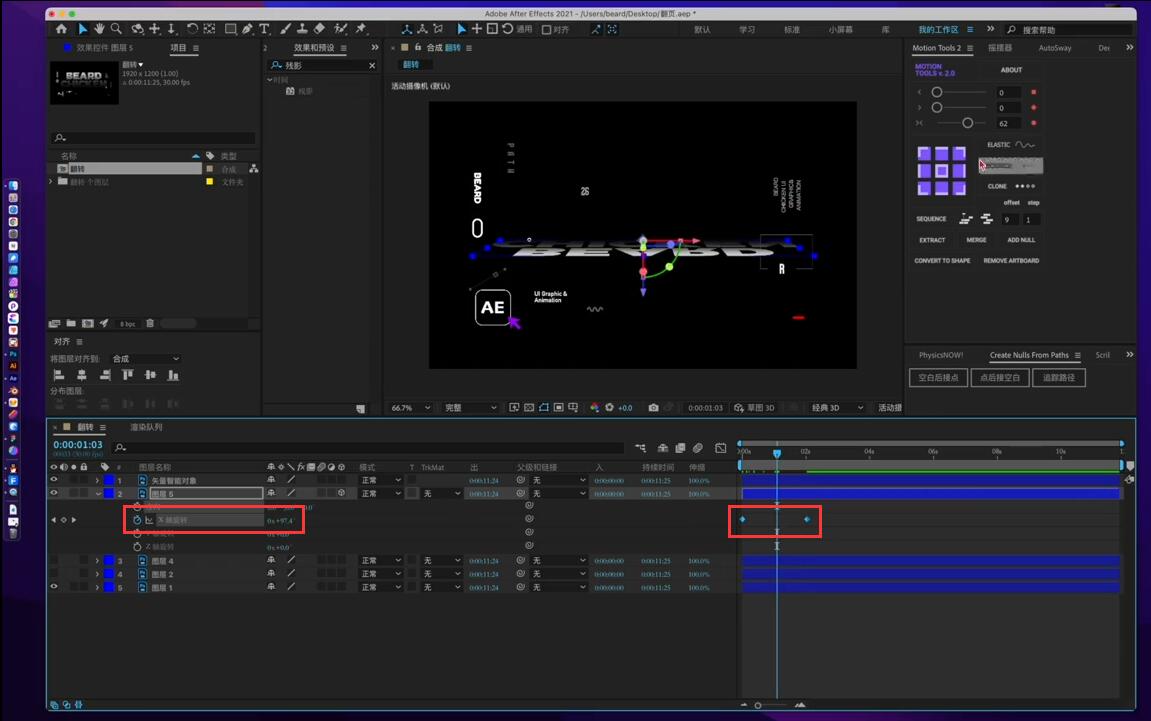Select the Brush tool
The image size is (1151, 721).
tap(286, 29)
